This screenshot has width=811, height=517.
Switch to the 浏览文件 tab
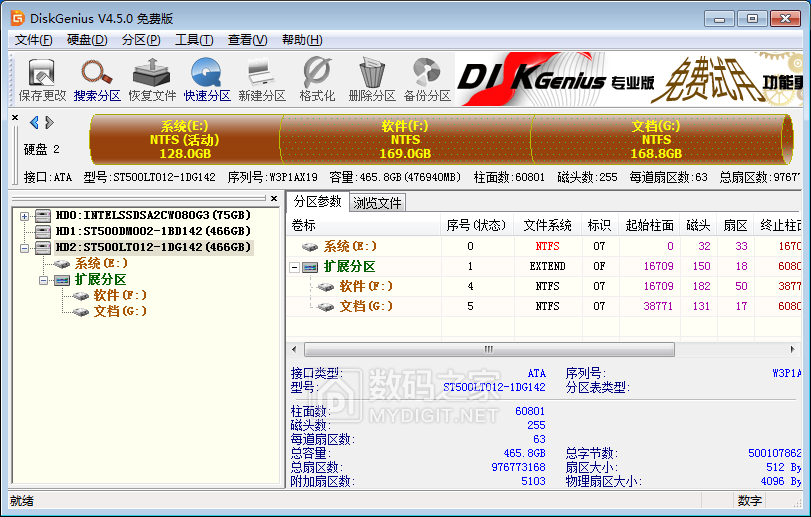coord(378,203)
